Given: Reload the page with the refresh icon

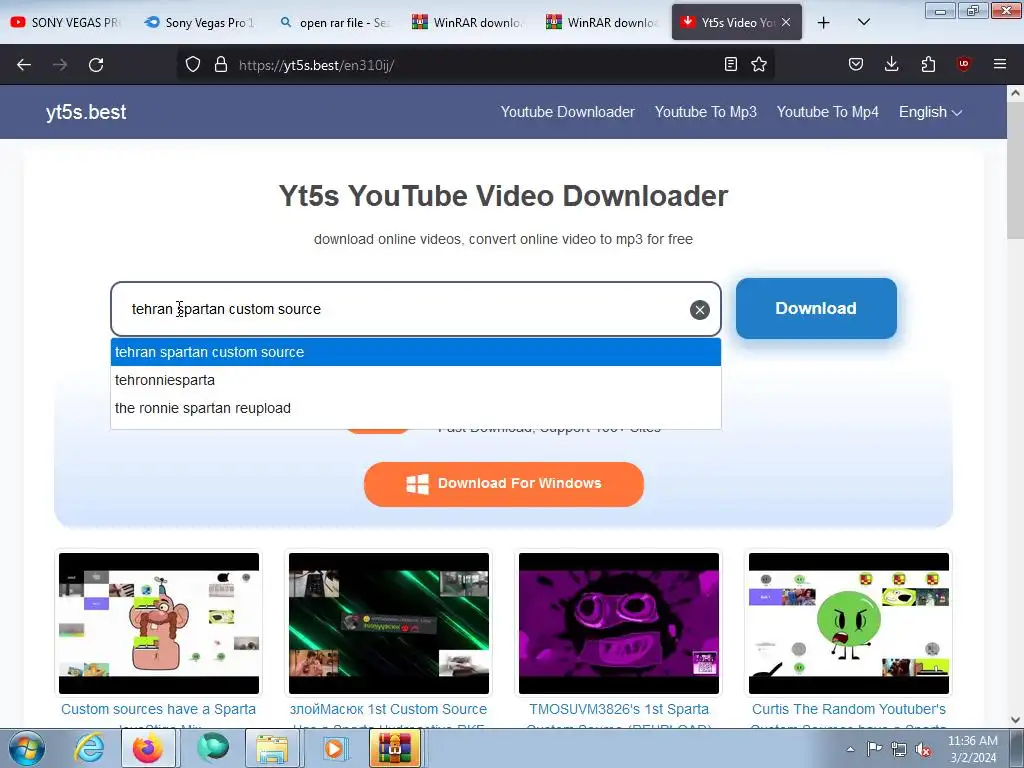Looking at the screenshot, I should 96,65.
